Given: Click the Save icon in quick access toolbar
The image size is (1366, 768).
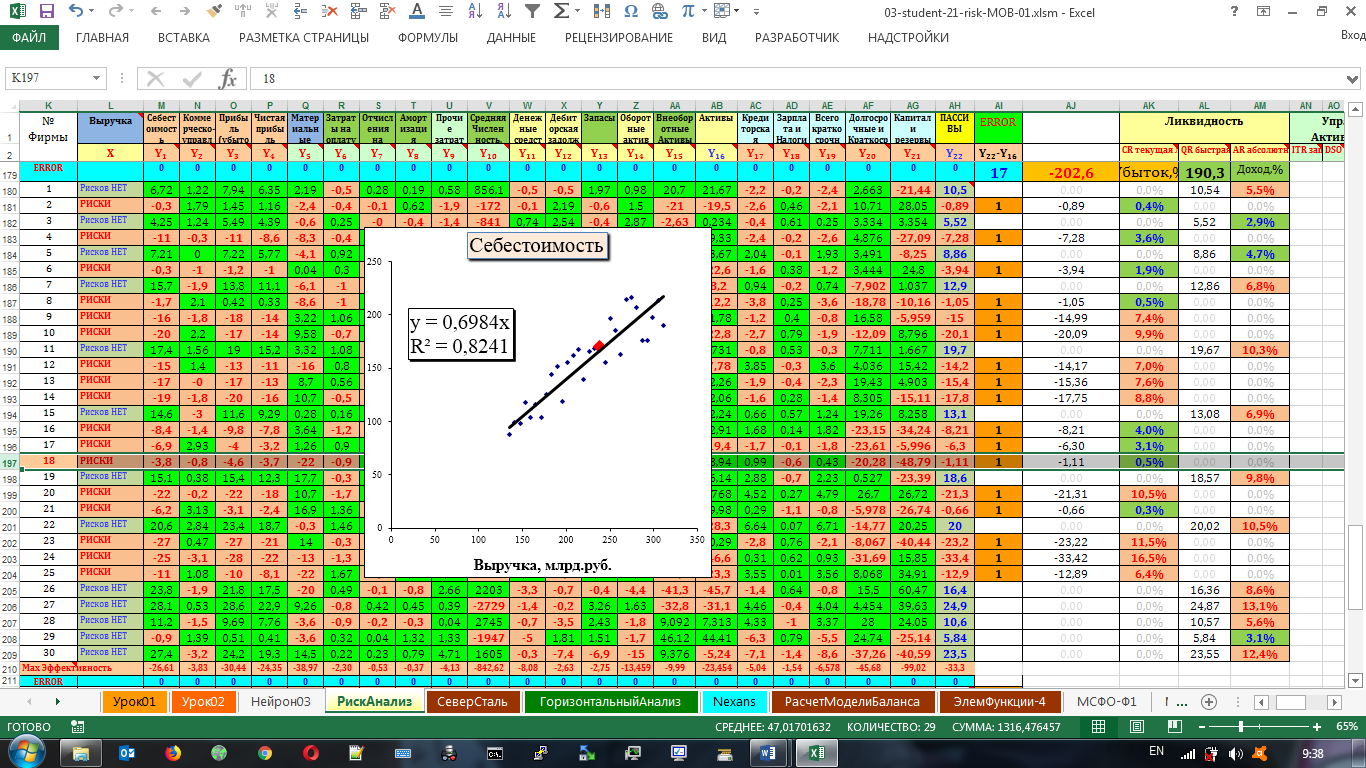Looking at the screenshot, I should pyautogui.click(x=47, y=12).
